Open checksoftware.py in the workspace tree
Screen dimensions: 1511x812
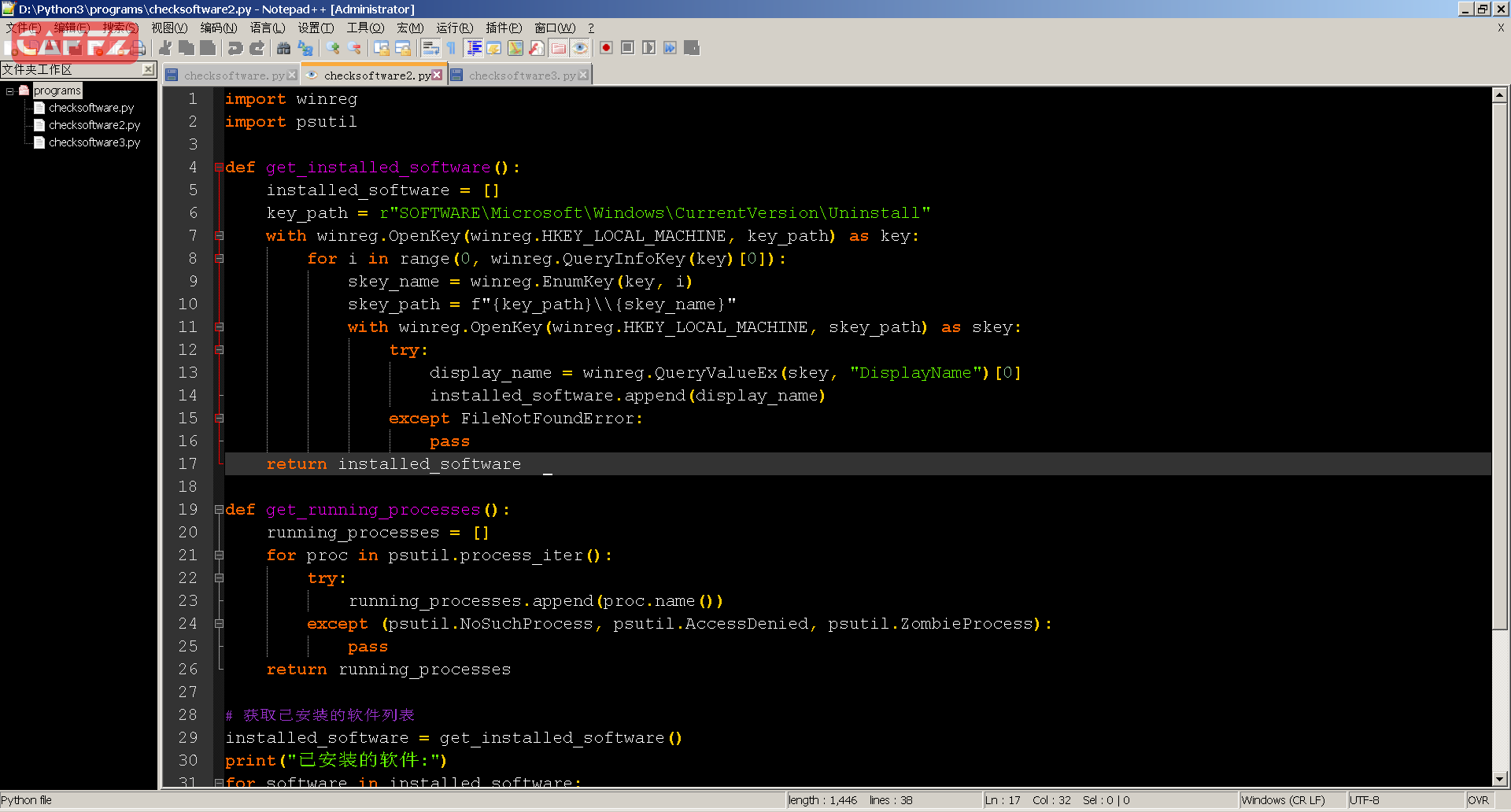[x=91, y=108]
